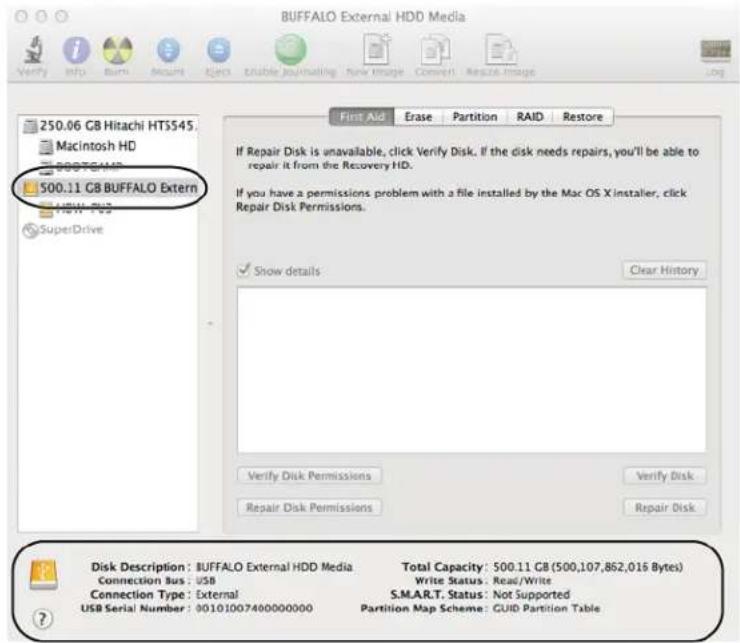This screenshot has height=643, width=740.
Task: Click the Burn toolbar icon
Action: coord(117,50)
